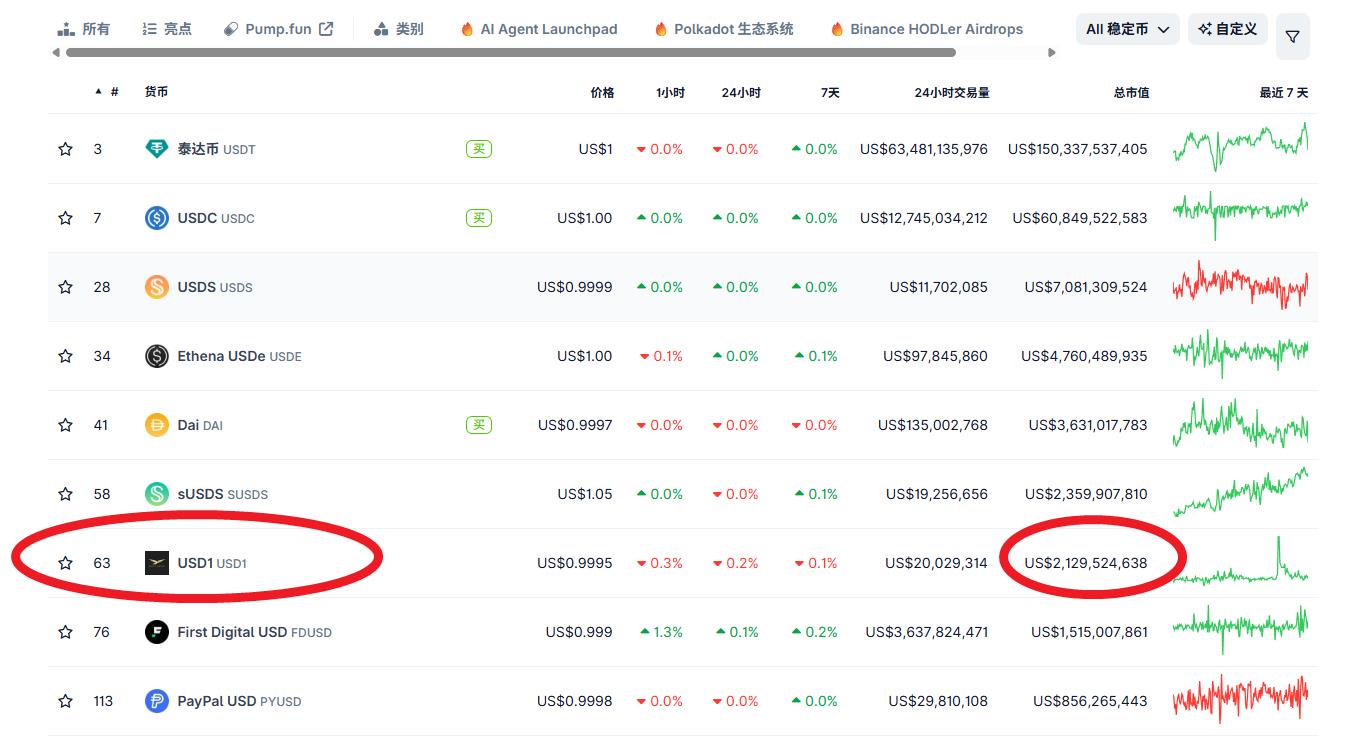This screenshot has height=743, width=1354.
Task: Open the 自定义 customize button
Action: [1228, 29]
